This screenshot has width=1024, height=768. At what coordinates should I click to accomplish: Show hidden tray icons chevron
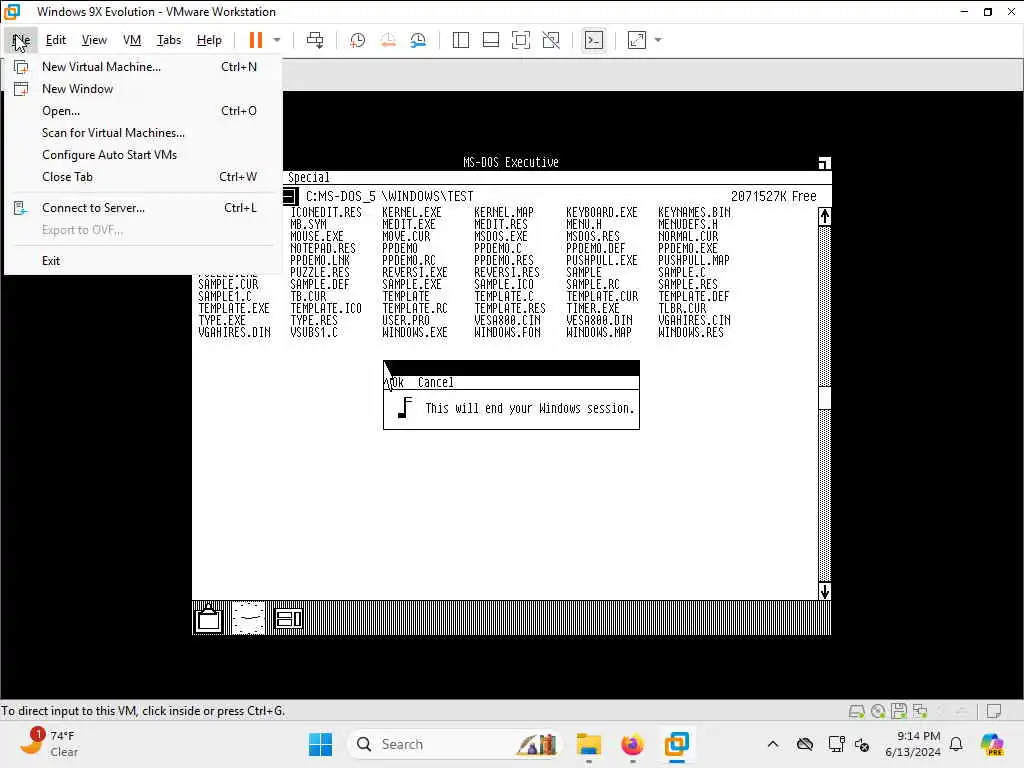[x=773, y=744]
